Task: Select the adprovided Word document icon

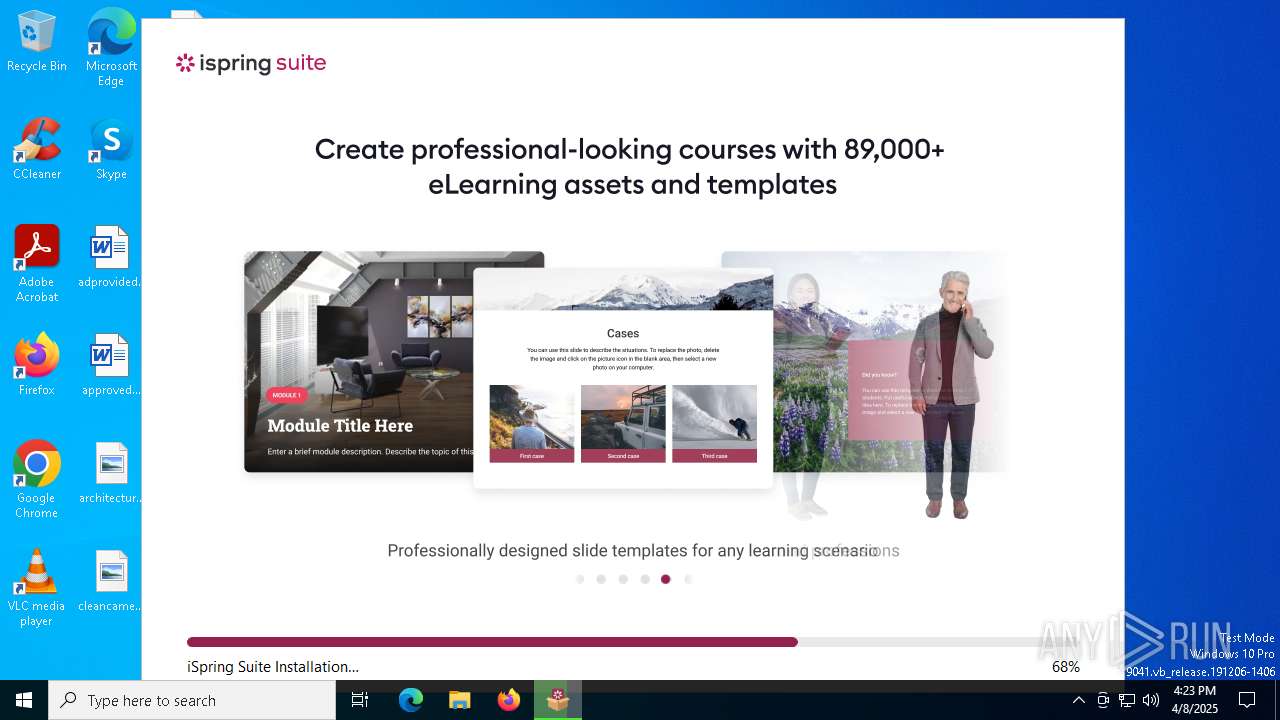Action: click(110, 257)
